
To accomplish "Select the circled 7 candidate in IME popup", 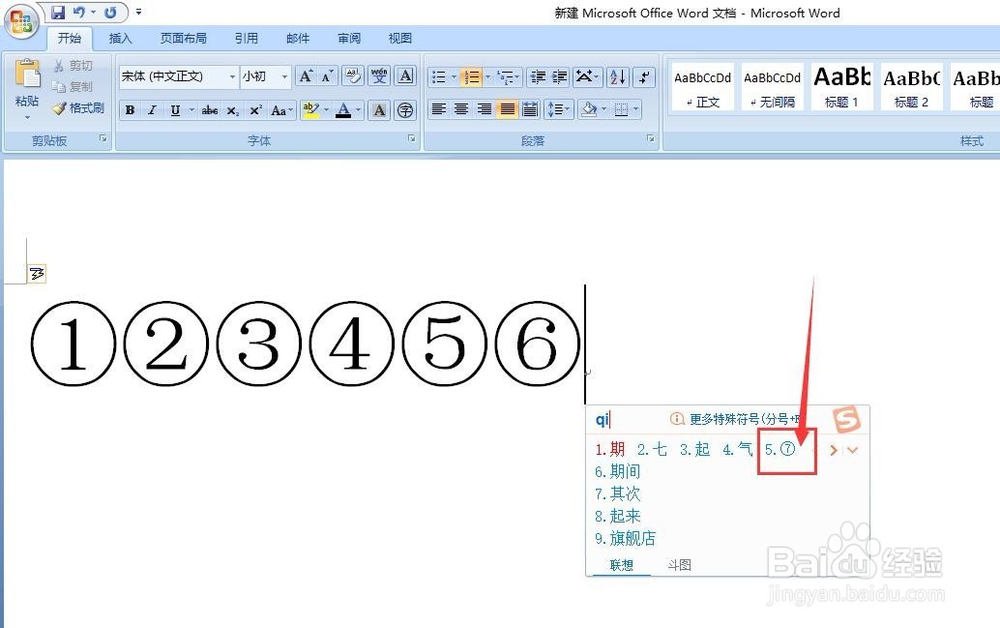I will pos(788,450).
